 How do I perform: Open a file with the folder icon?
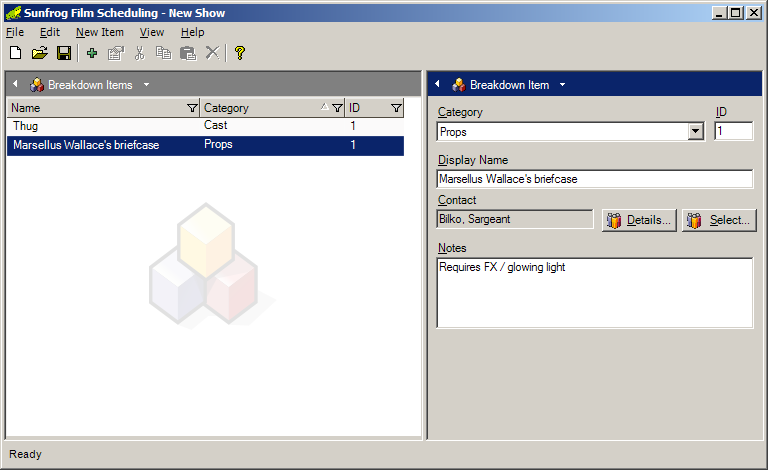[x=40, y=53]
